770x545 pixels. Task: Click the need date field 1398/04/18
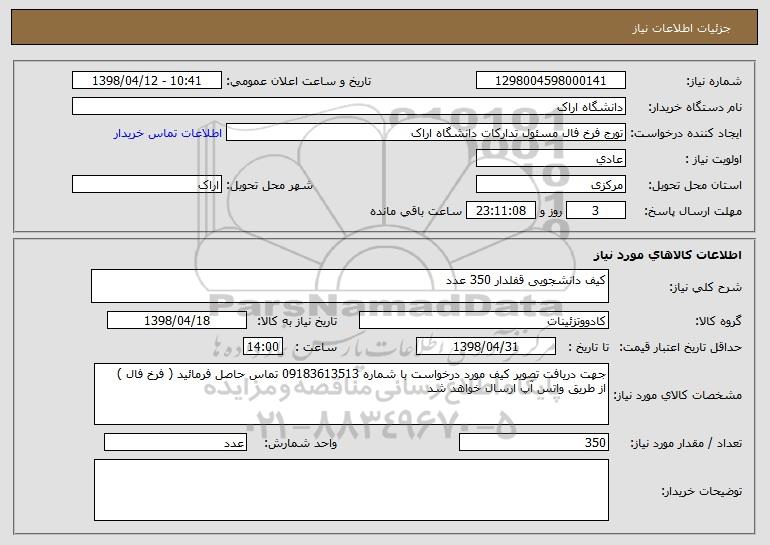coord(177,321)
